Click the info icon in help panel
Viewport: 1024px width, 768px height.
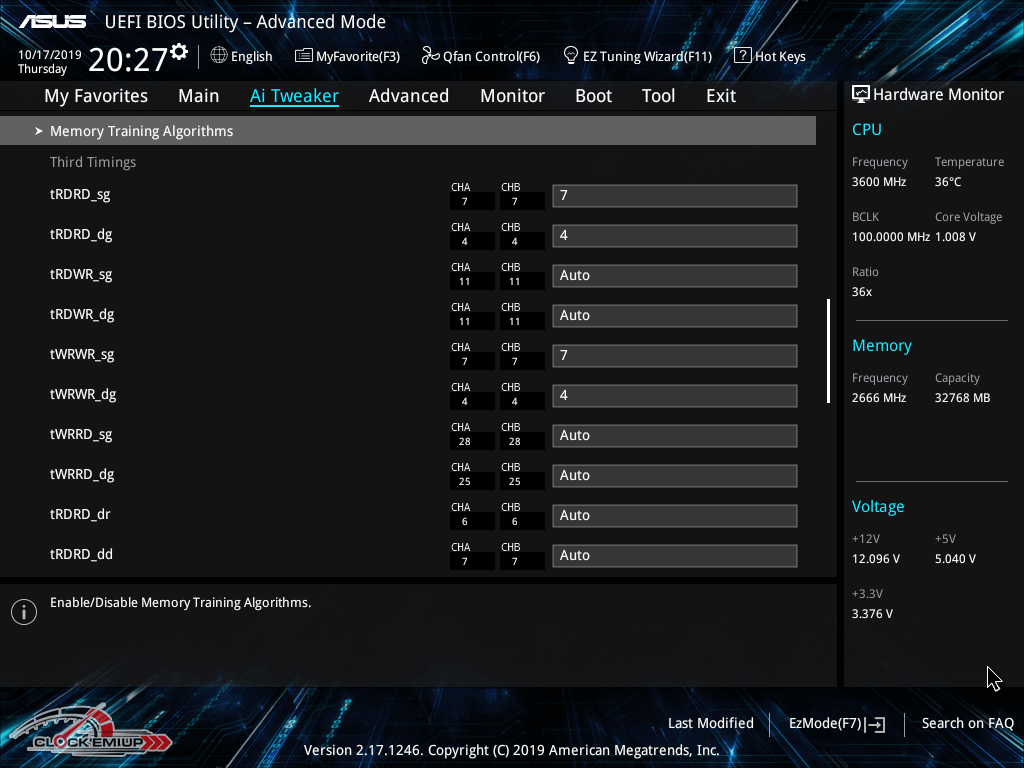(x=24, y=612)
